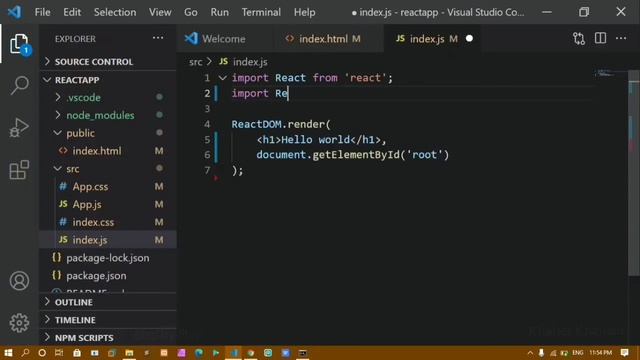The image size is (640, 360).
Task: Open the terminal app on taskbar
Action: [303, 353]
